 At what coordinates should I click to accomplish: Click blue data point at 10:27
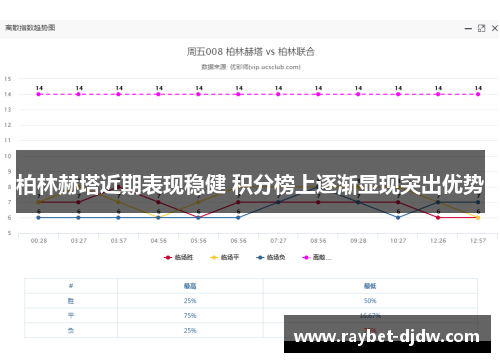tap(398, 218)
